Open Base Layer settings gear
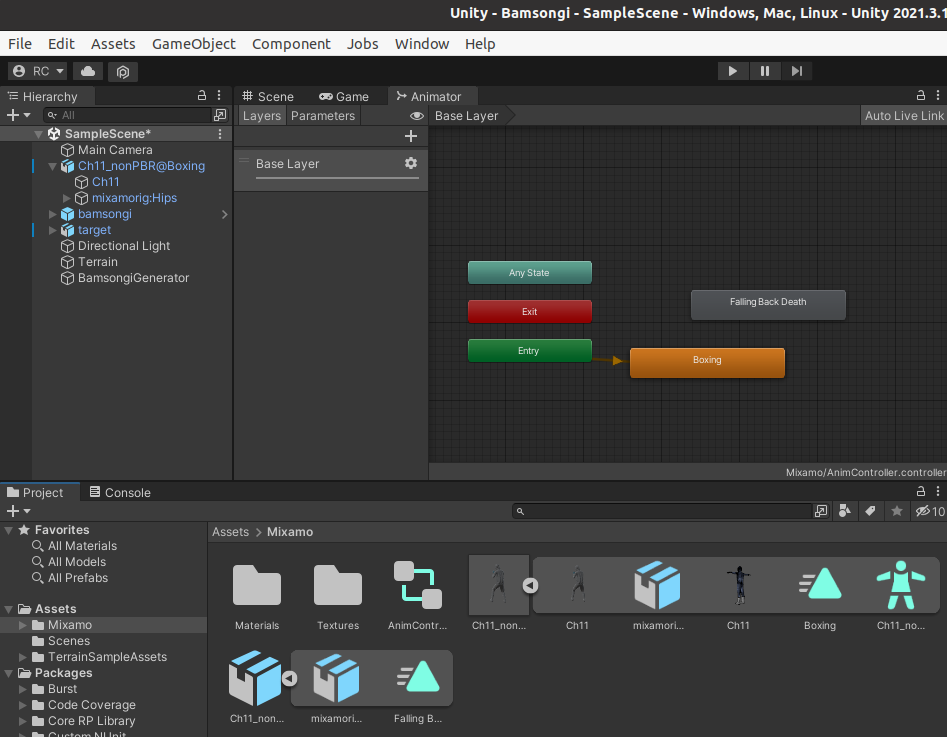The image size is (947, 737). click(411, 163)
